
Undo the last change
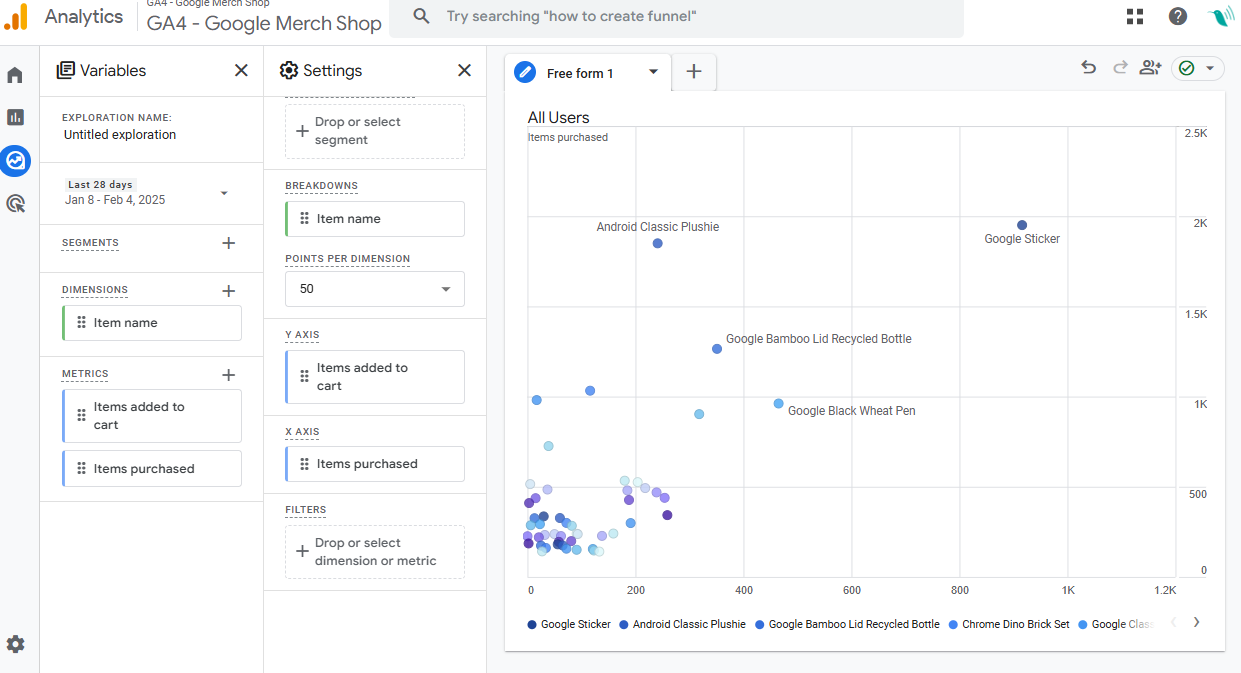click(x=1089, y=68)
